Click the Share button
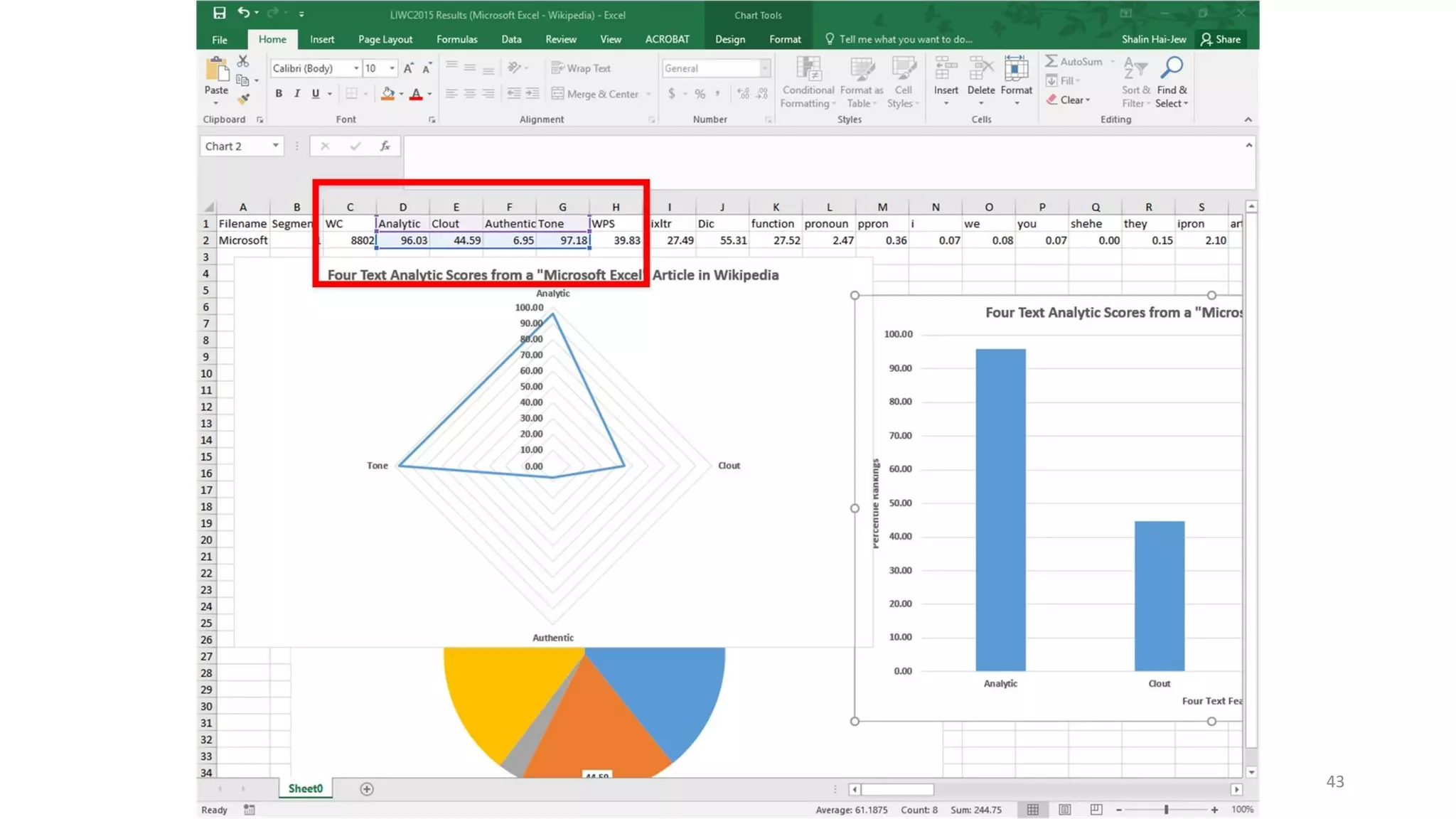Screen dimensions: 1456x819 (x=1221, y=39)
